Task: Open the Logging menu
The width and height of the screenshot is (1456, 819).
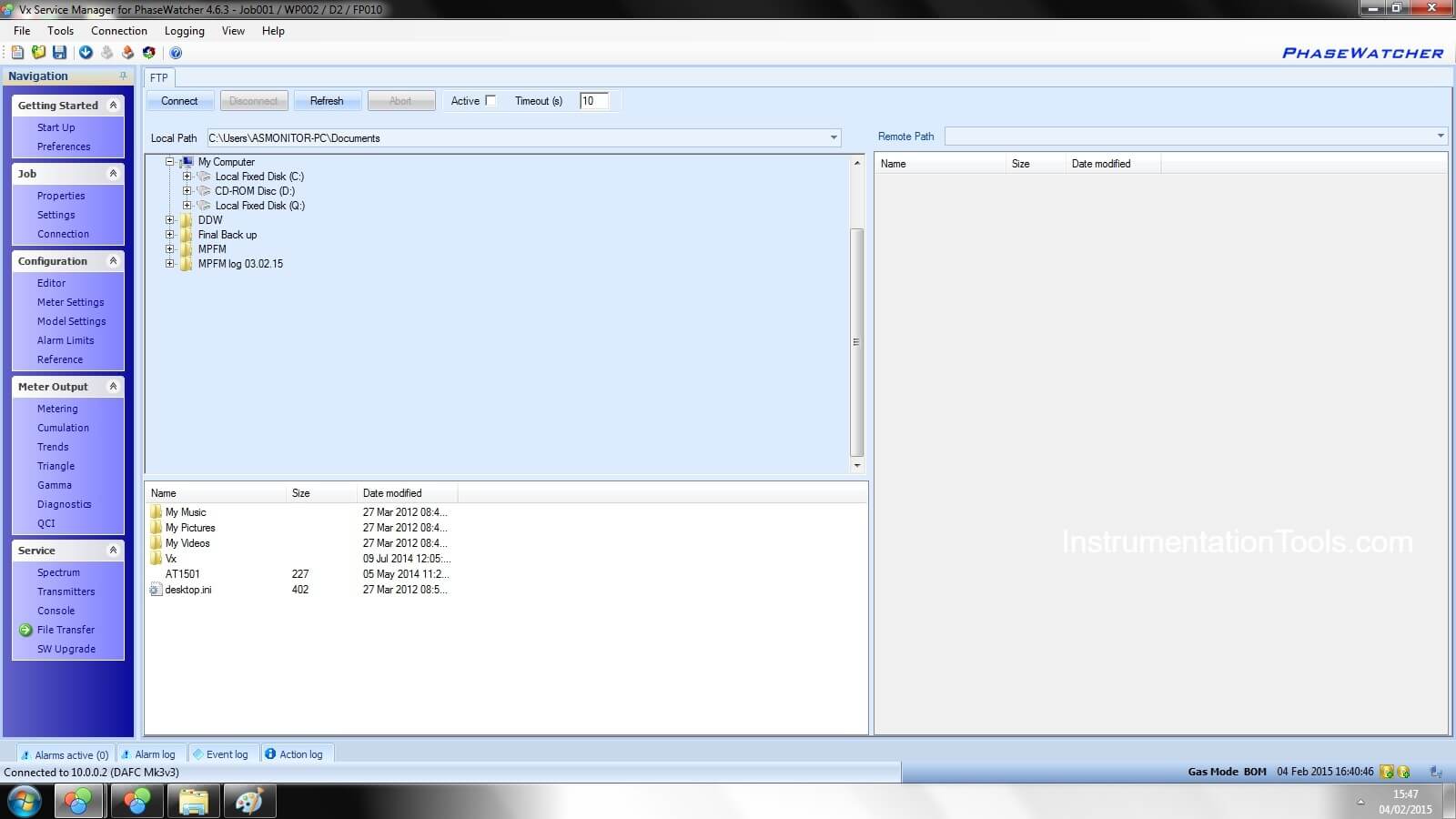Action: 185,31
